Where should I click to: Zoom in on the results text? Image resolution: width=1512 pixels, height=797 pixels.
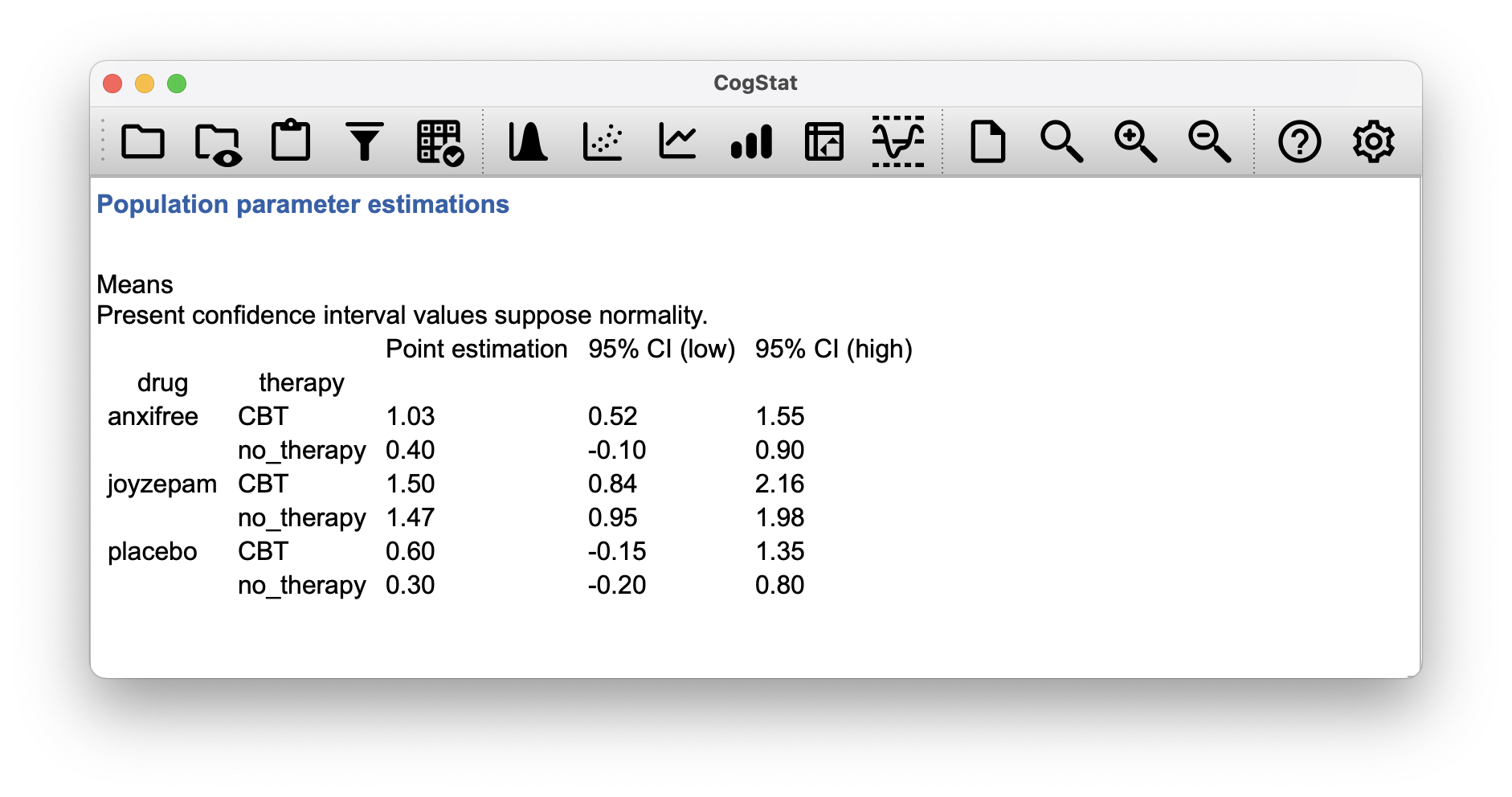tap(1136, 141)
